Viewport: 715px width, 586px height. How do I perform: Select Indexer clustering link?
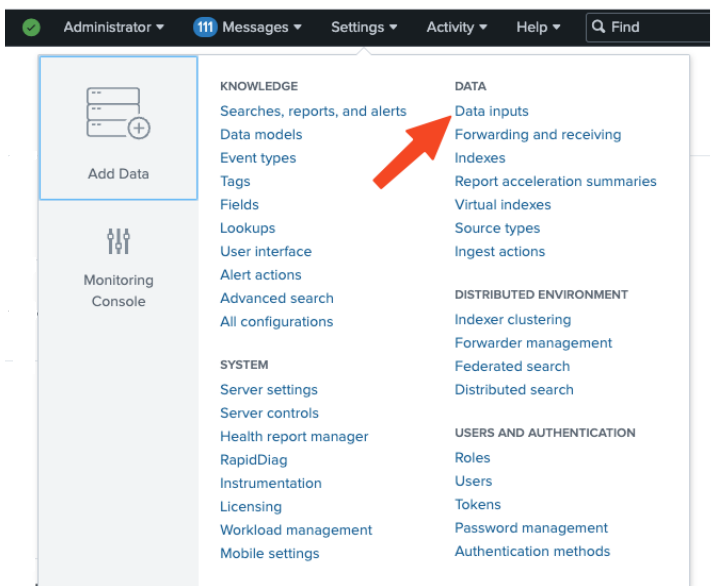[x=512, y=320]
